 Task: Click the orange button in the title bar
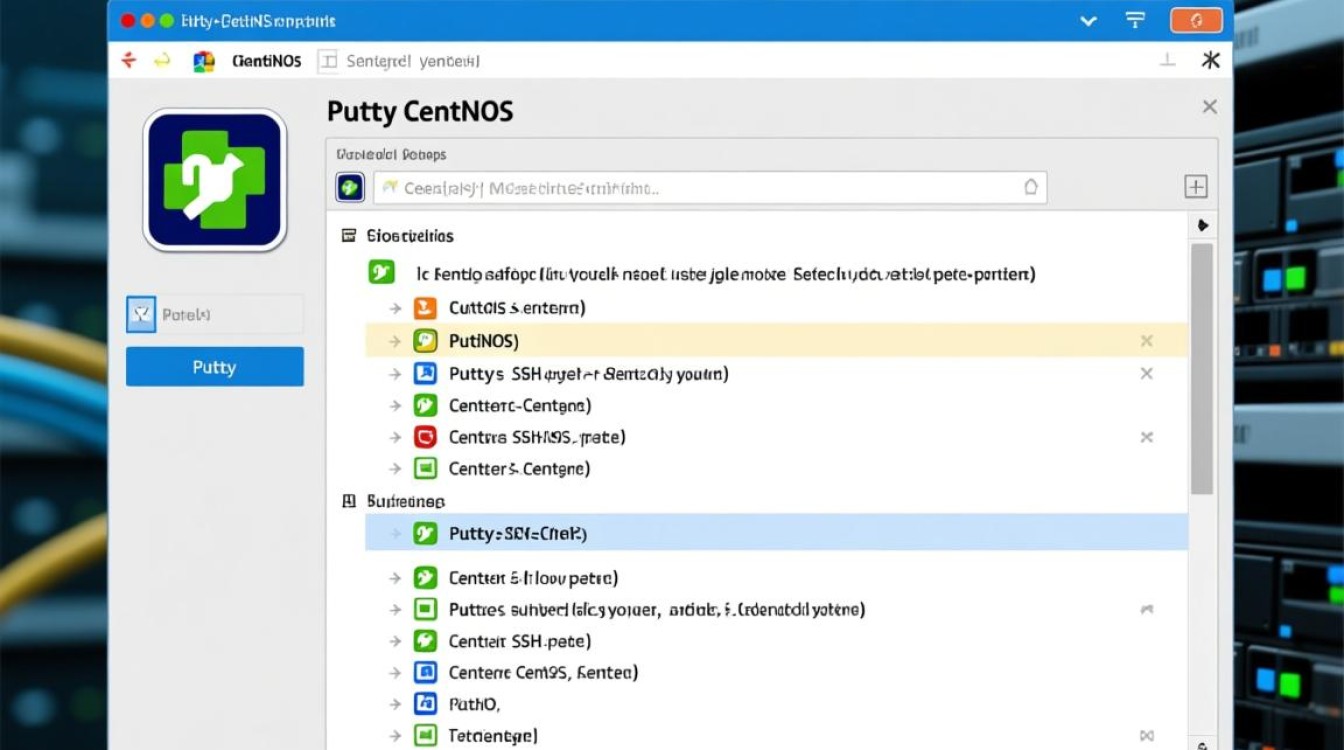pyautogui.click(x=1194, y=20)
